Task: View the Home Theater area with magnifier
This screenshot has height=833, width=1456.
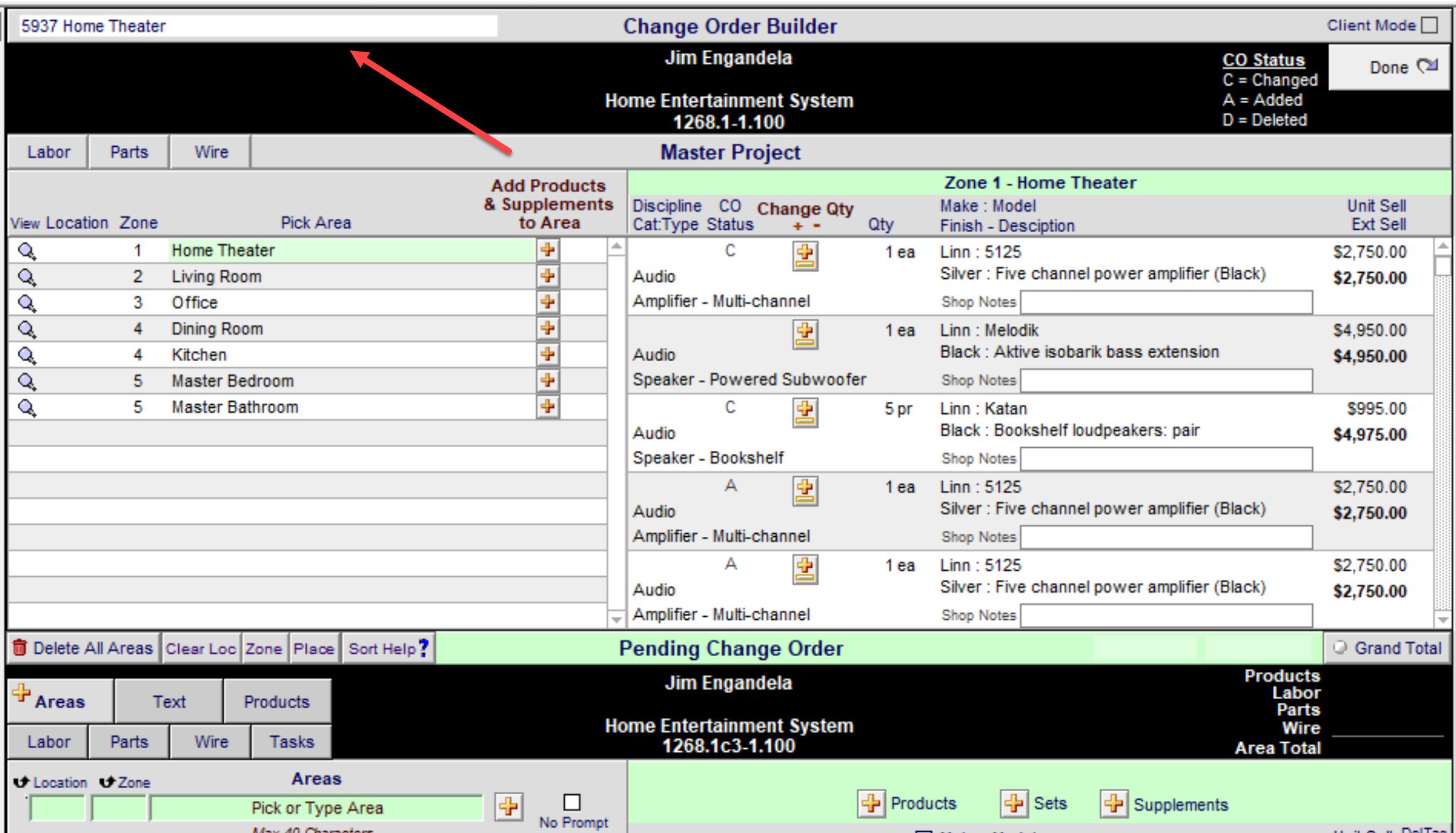Action: [27, 251]
